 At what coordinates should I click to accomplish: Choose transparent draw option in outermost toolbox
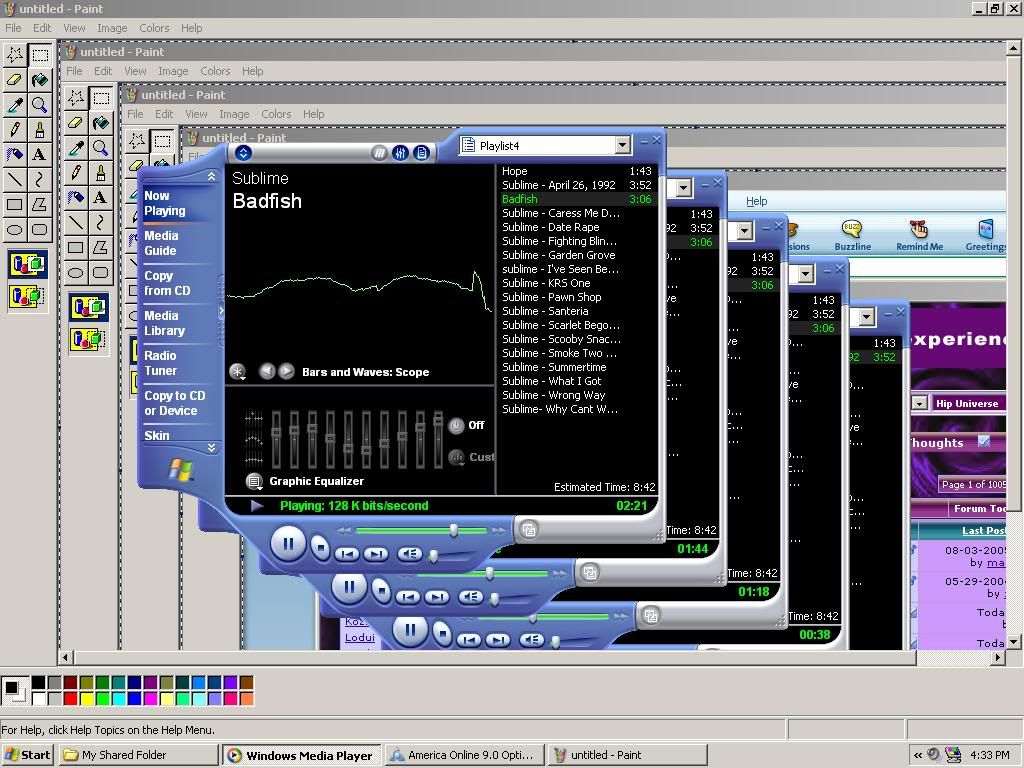point(27,296)
